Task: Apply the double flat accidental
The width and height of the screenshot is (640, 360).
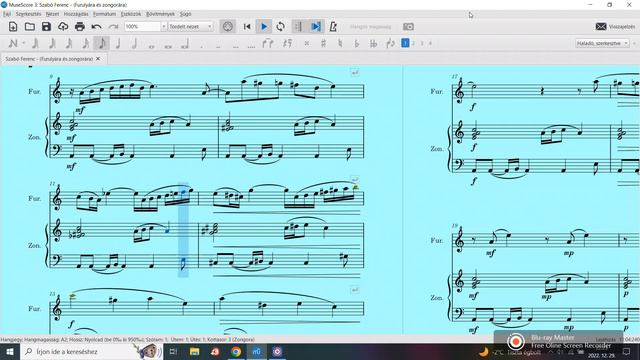Action: point(373,43)
